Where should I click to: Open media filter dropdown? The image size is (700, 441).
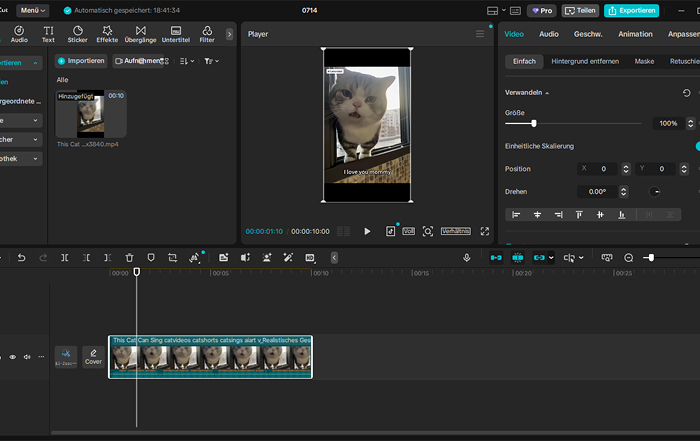[x=211, y=61]
